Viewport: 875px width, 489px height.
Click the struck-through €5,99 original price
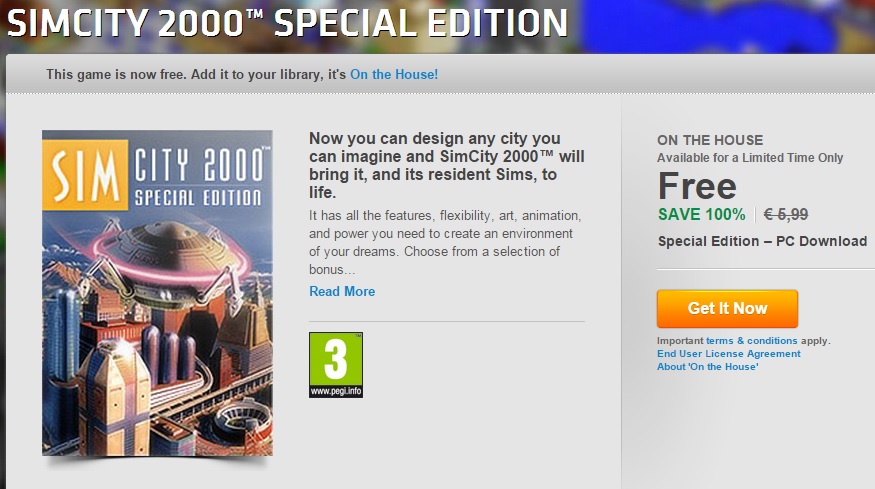786,214
